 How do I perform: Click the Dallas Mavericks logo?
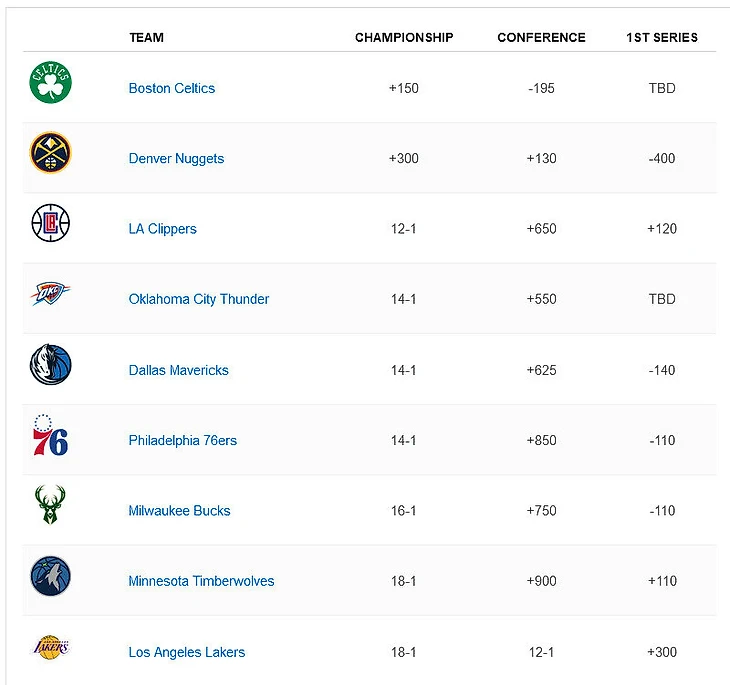tap(50, 365)
